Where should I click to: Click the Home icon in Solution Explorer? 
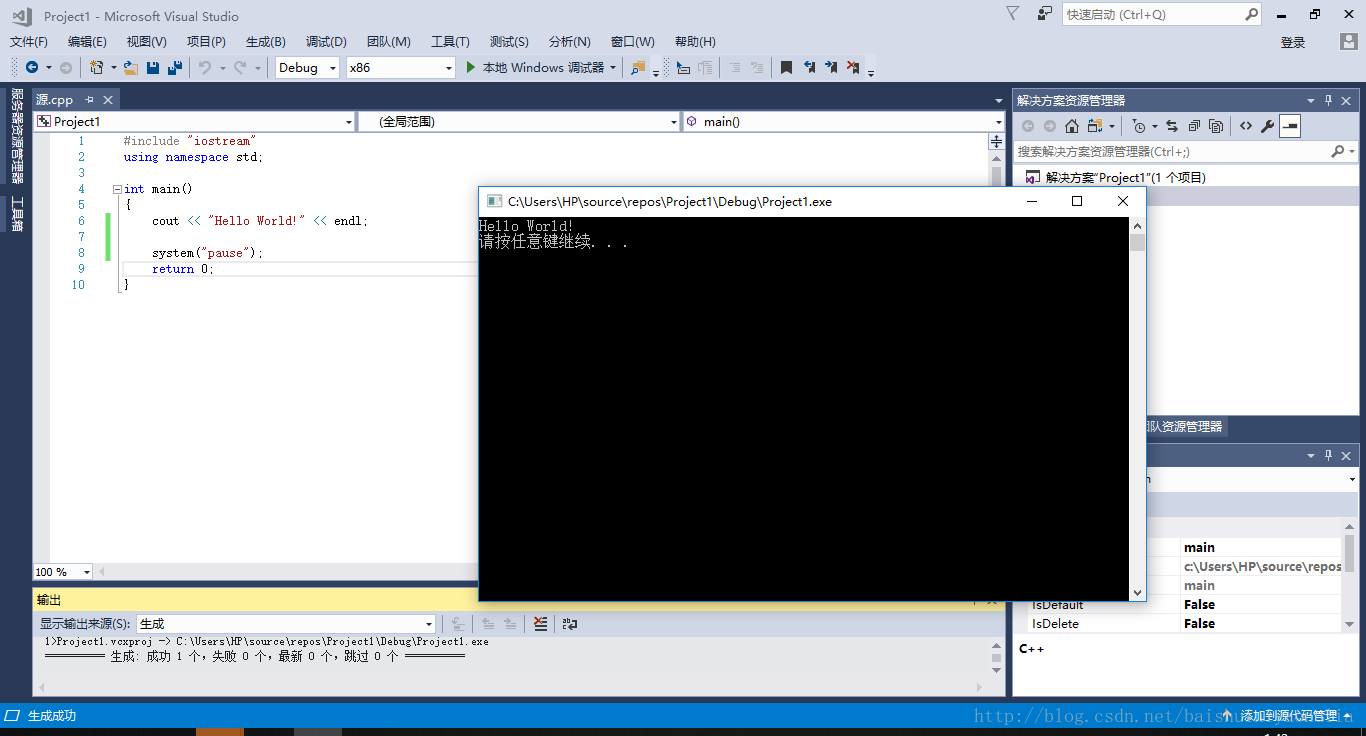pos(1072,126)
